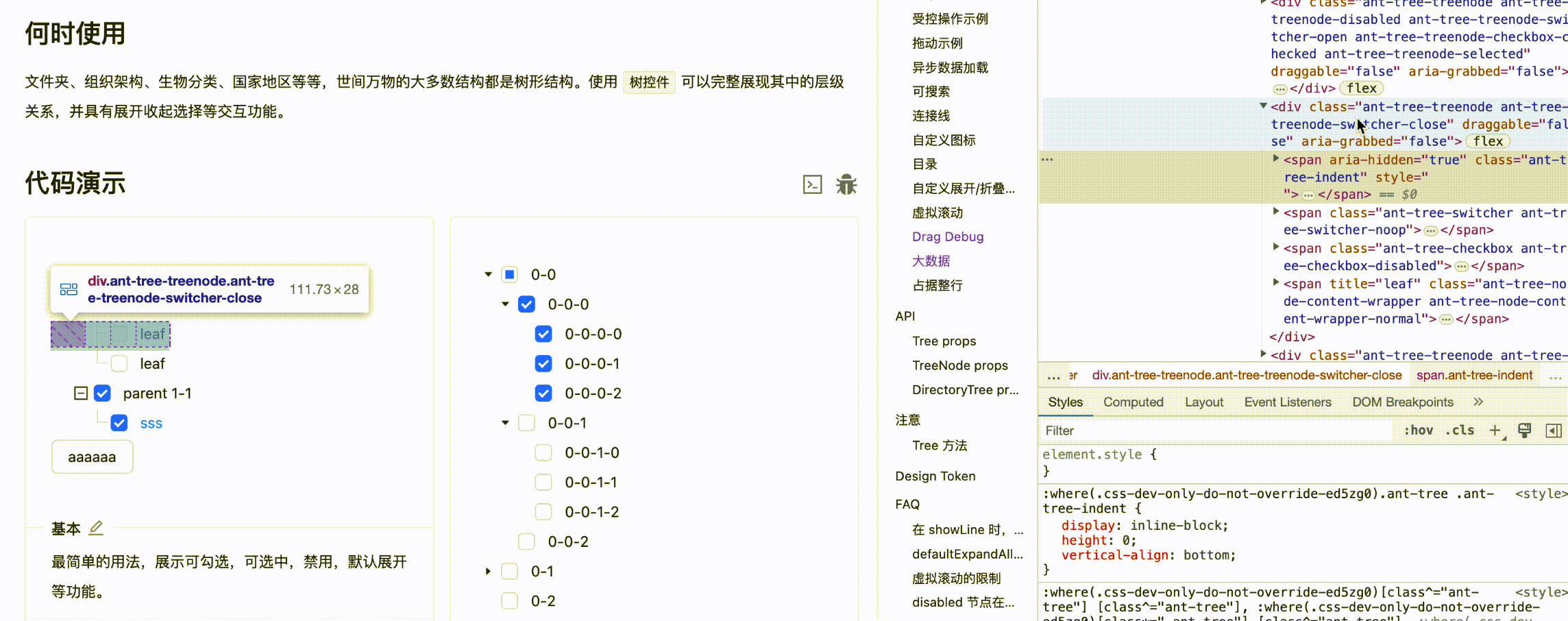The height and width of the screenshot is (621, 1568).
Task: Select the 0-0-0-1 node label
Action: (592, 364)
